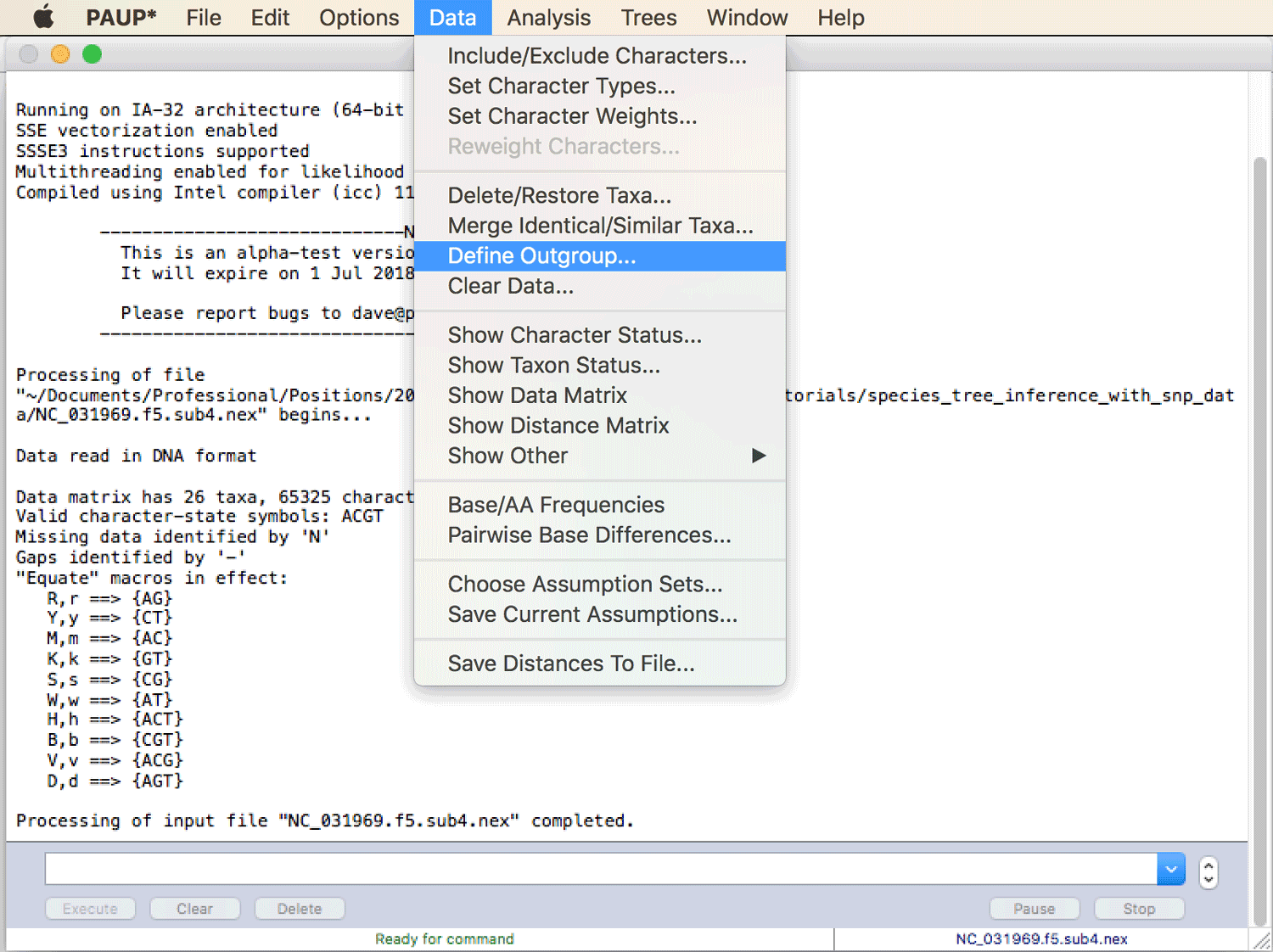Screen dimensions: 1273x952
Task: Select Define Outgroup... menu item
Action: [x=600, y=256]
